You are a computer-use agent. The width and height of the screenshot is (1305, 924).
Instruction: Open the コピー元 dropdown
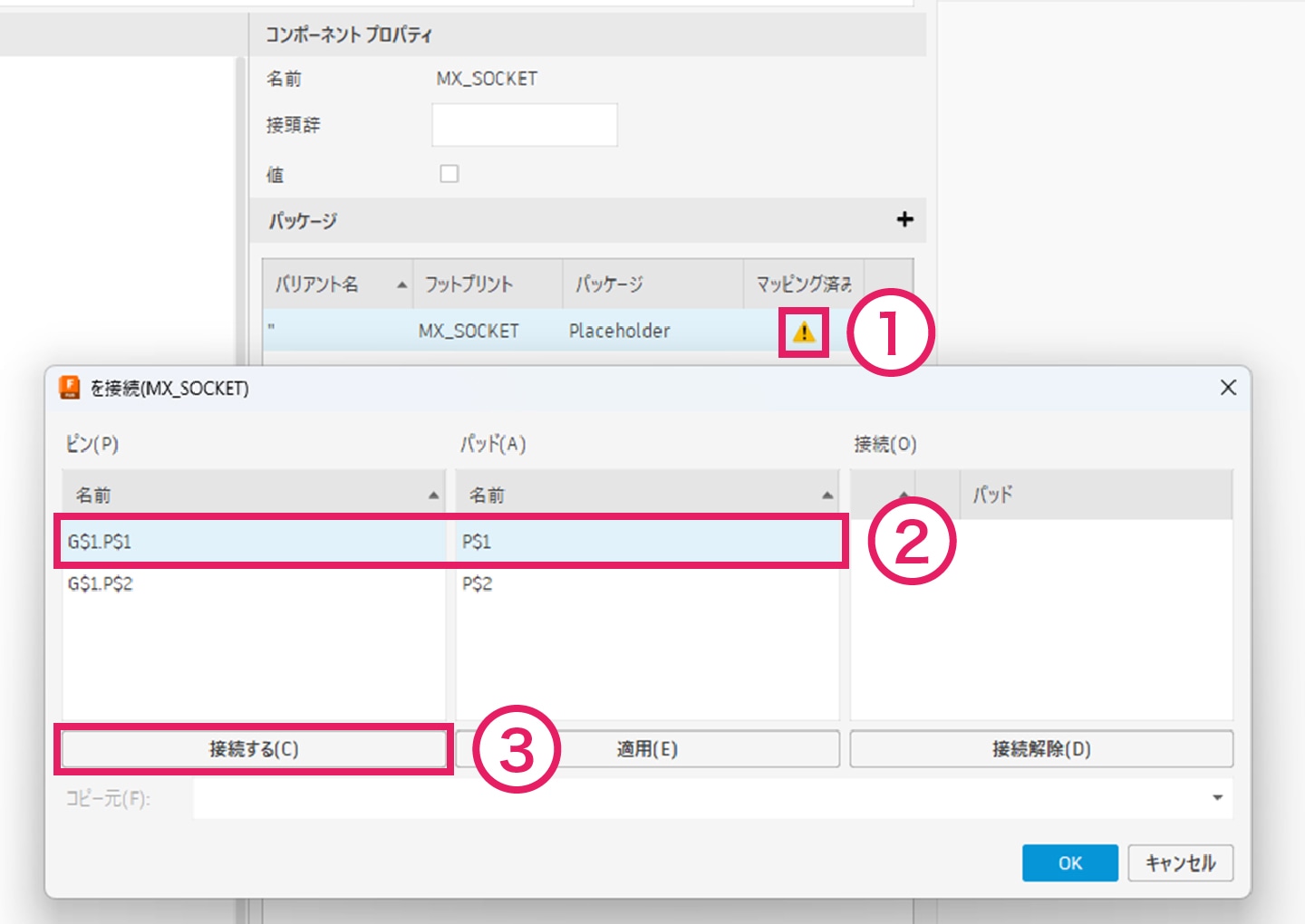pyautogui.click(x=1217, y=798)
